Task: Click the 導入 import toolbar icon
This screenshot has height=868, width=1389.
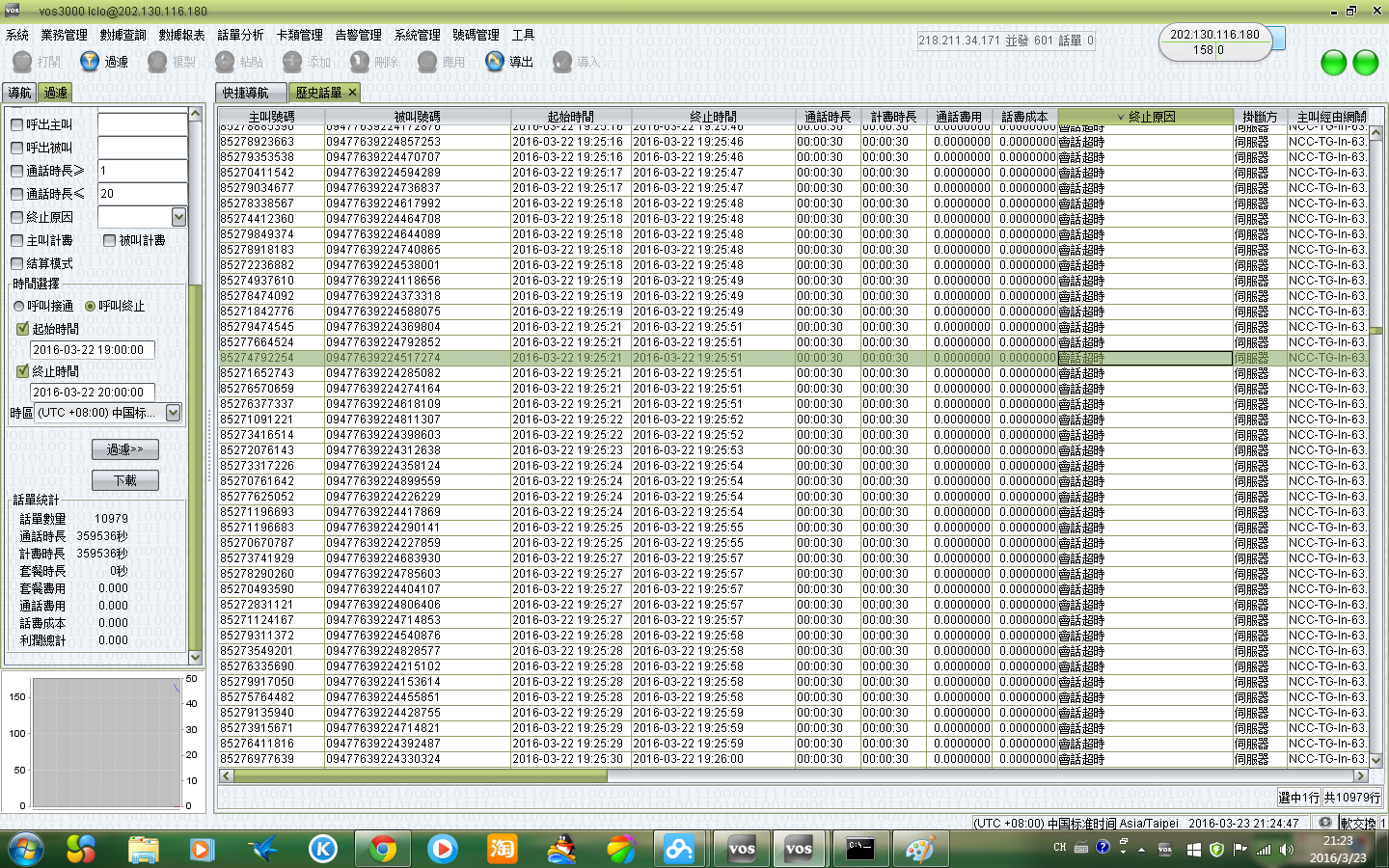Action: tap(562, 62)
